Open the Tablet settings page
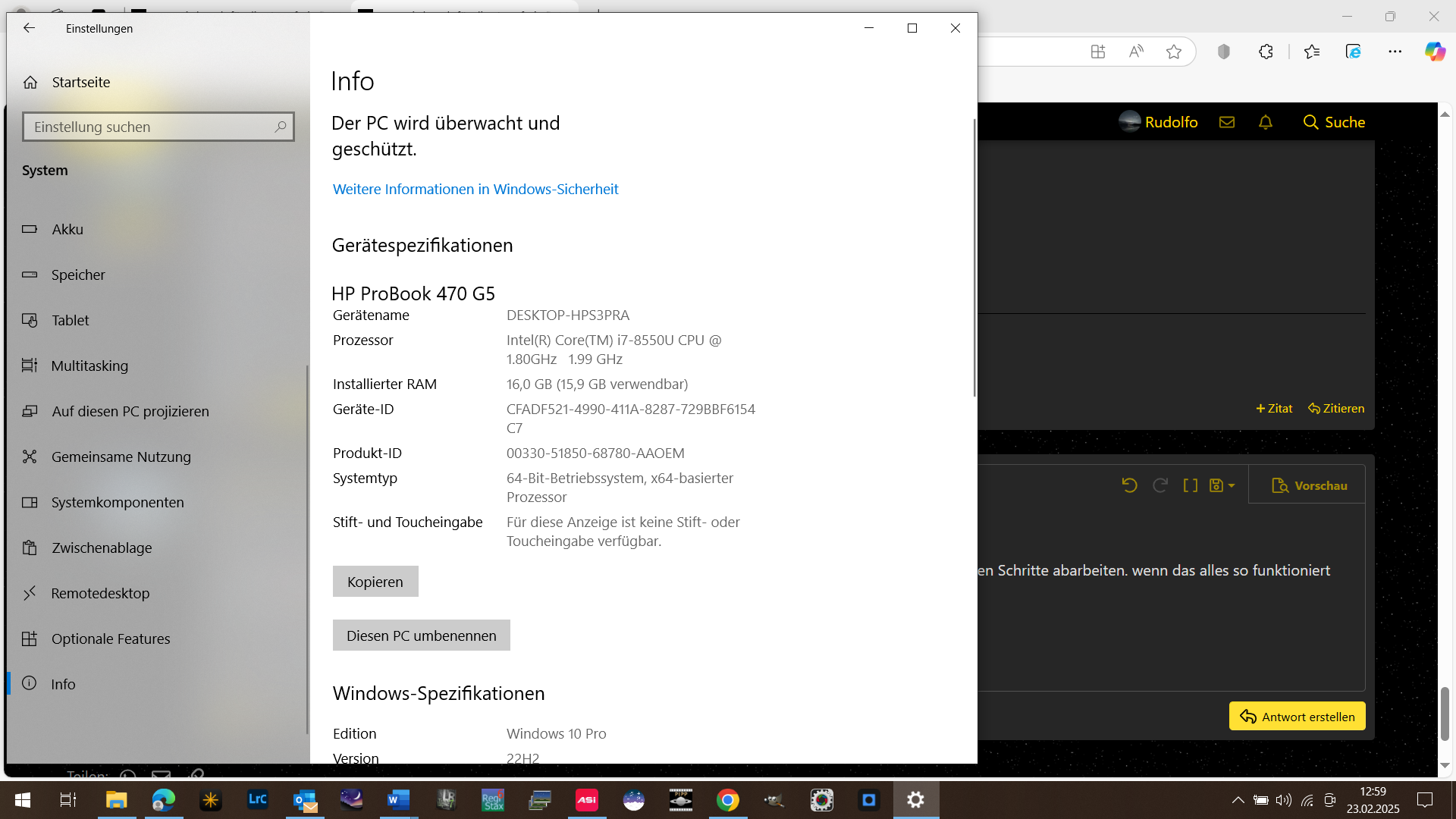 [x=157, y=320]
